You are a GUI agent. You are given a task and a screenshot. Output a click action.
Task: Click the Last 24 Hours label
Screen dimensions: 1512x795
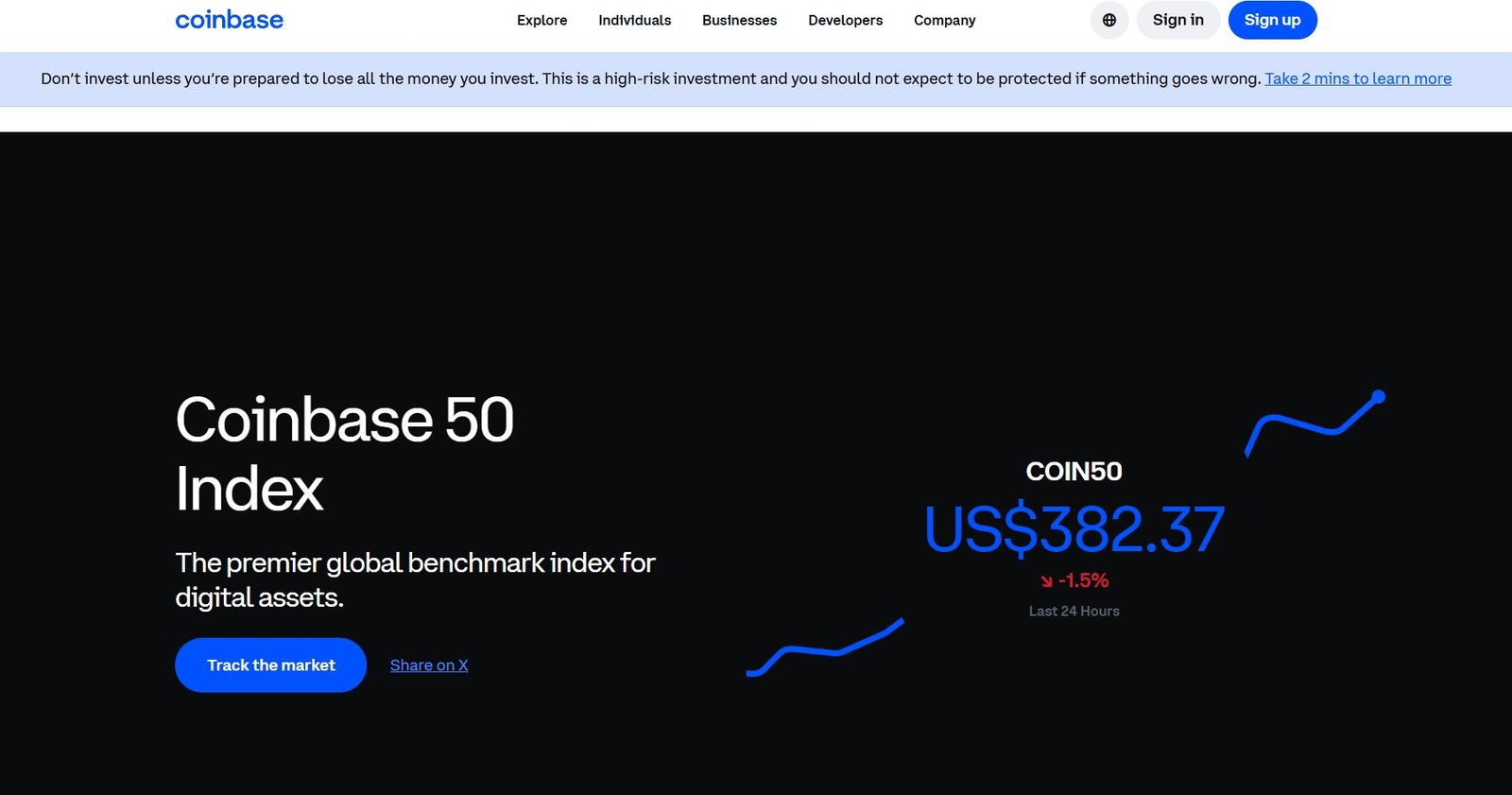[x=1074, y=611]
